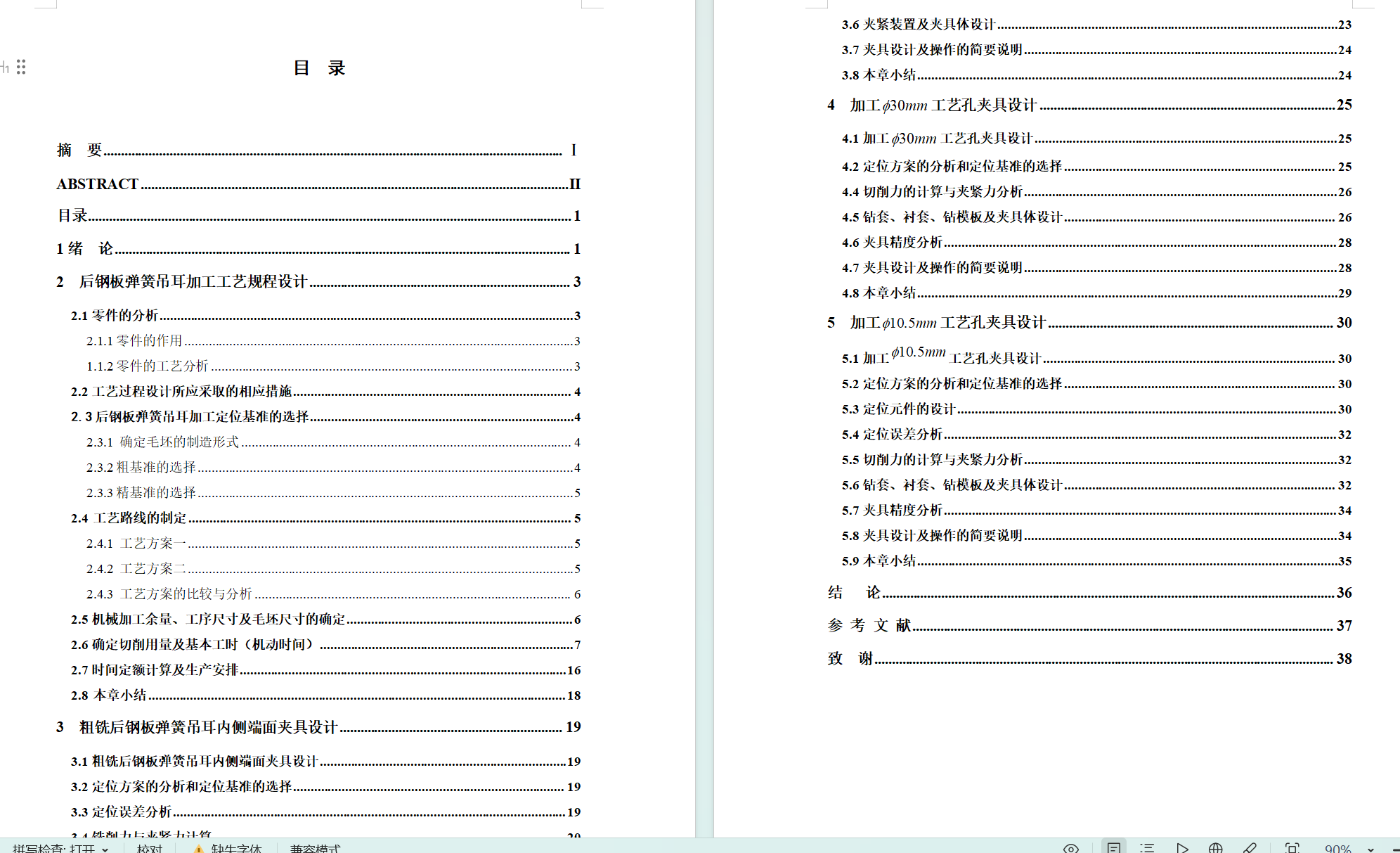Click 2.5 机械加工余量 entry
1400x853 pixels.
pos(325,619)
